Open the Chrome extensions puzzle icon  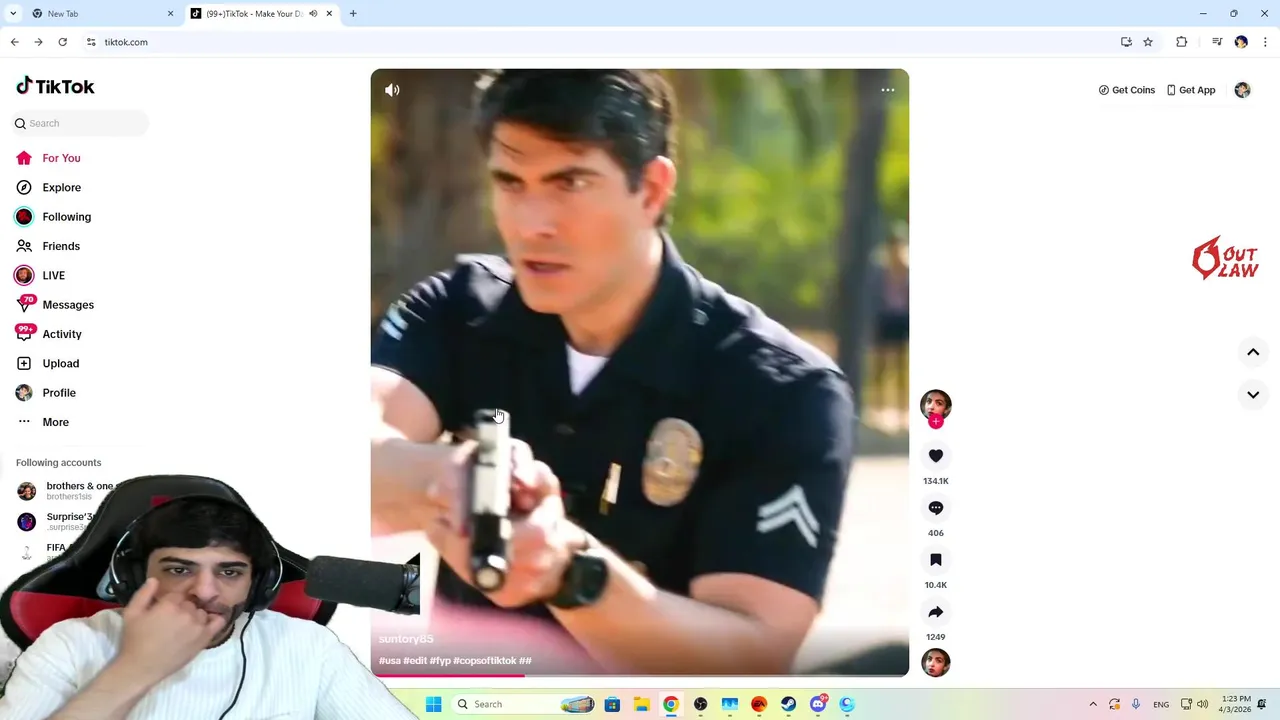click(1181, 42)
